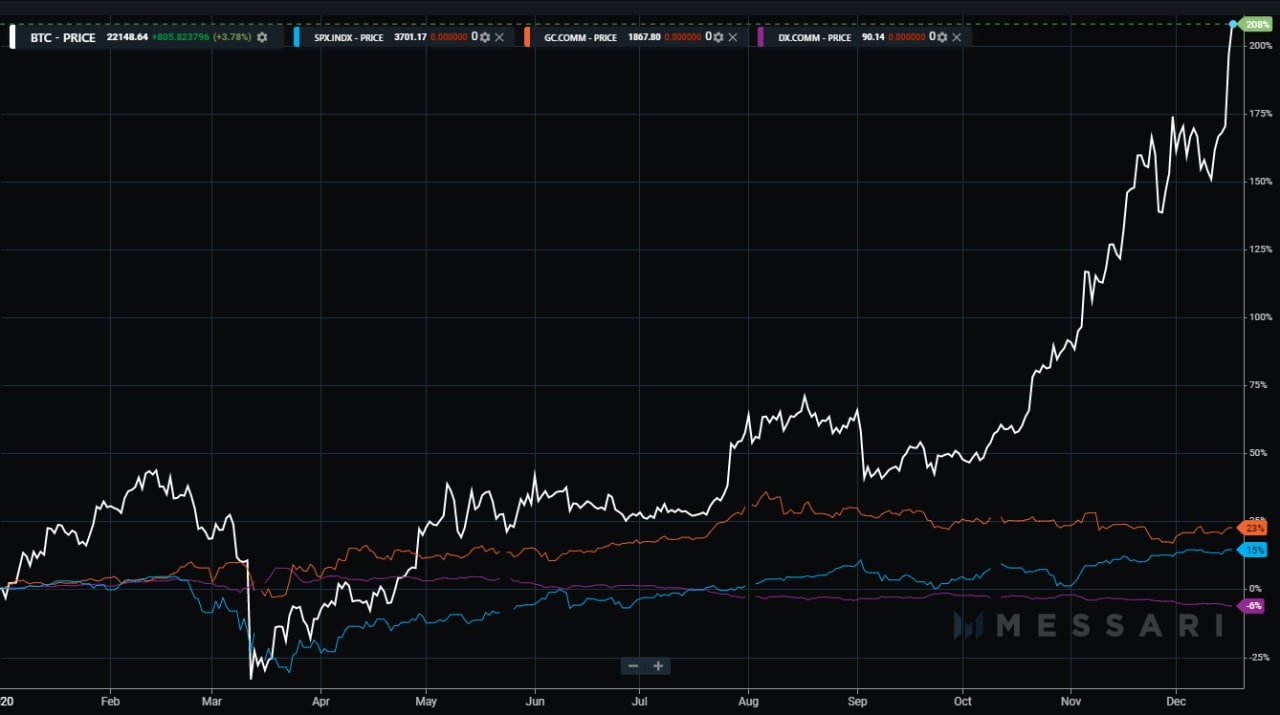This screenshot has width=1280, height=715.
Task: Click the blue SPX.INDX color swatch
Action: tap(297, 37)
